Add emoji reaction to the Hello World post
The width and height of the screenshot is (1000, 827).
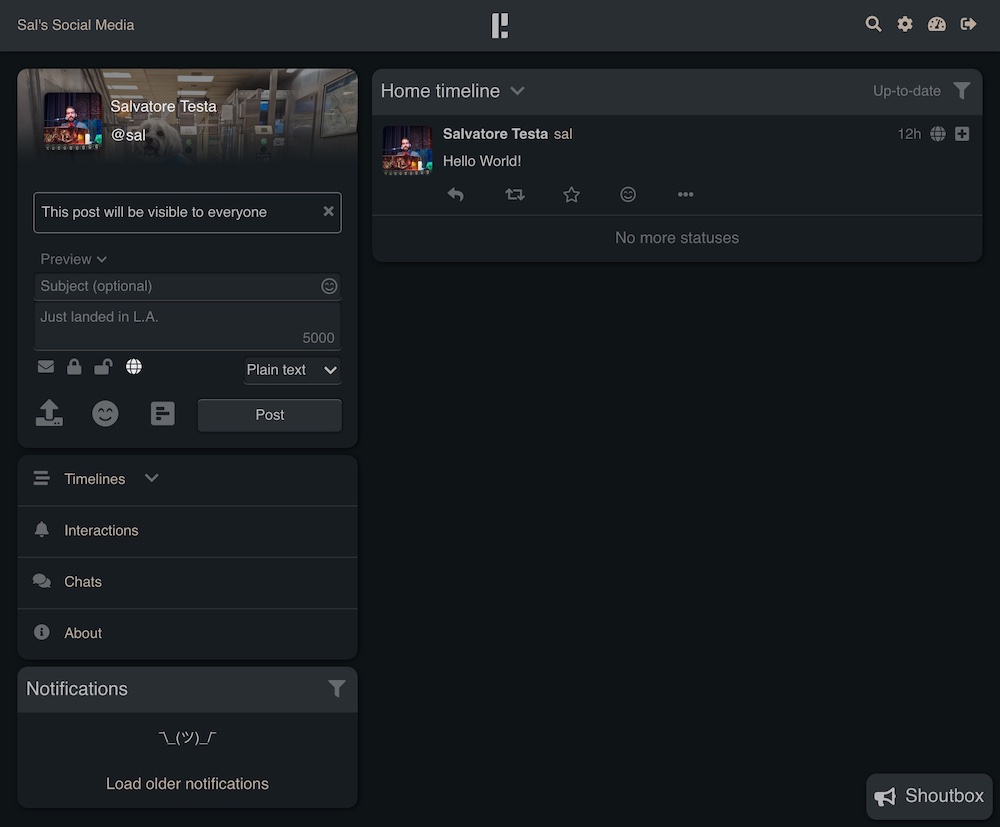click(628, 195)
